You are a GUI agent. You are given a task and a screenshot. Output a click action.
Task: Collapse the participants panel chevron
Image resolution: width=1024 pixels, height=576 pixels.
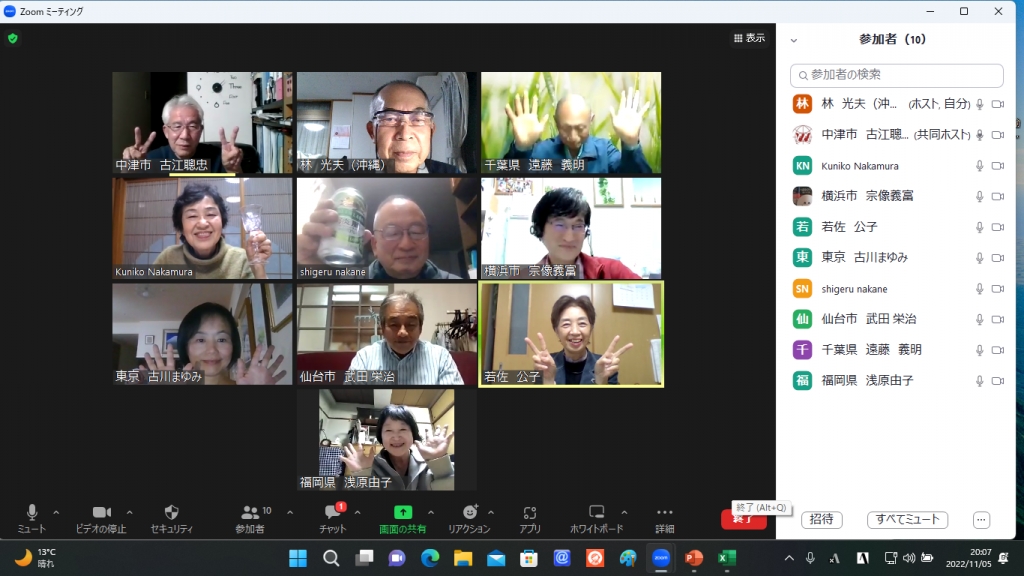point(793,40)
